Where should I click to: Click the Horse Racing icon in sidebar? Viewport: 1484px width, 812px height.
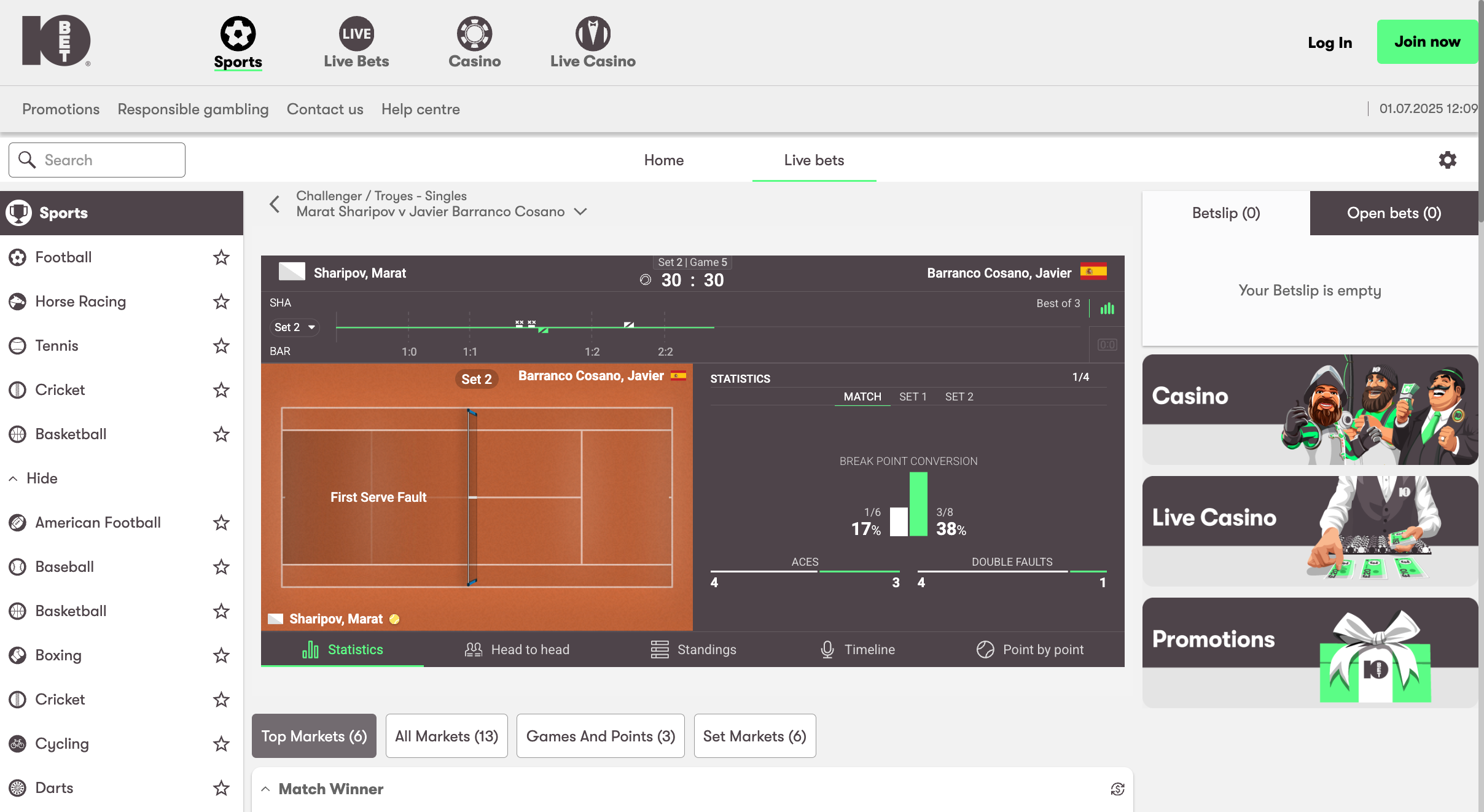coord(18,302)
